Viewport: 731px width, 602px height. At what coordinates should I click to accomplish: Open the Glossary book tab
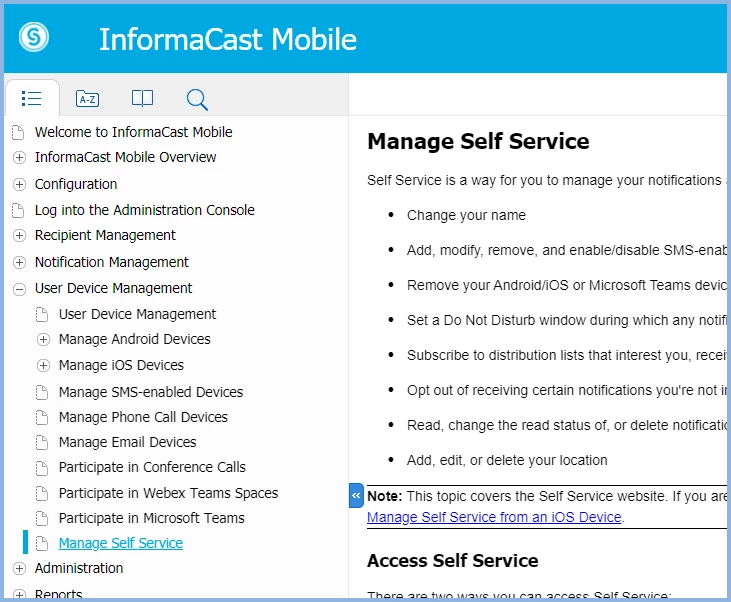point(142,98)
